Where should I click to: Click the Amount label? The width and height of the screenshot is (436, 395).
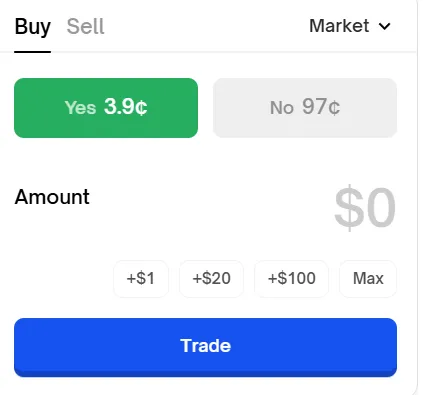(52, 197)
